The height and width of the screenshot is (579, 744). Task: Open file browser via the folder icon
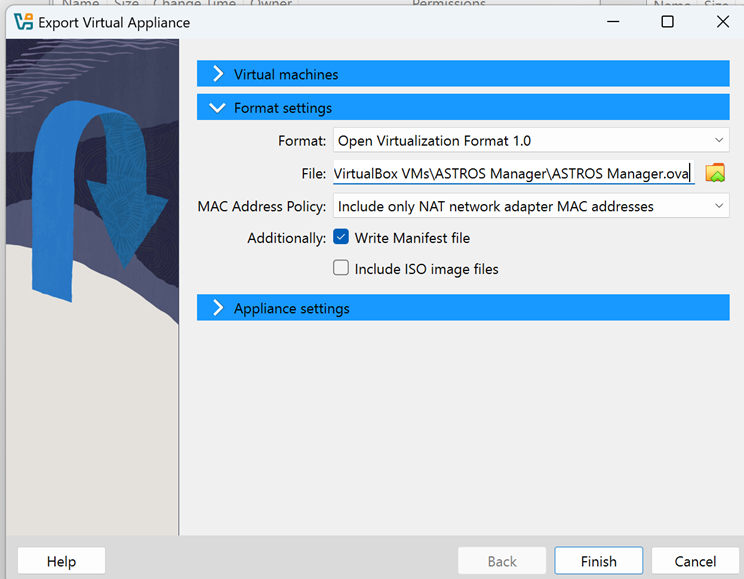714,173
